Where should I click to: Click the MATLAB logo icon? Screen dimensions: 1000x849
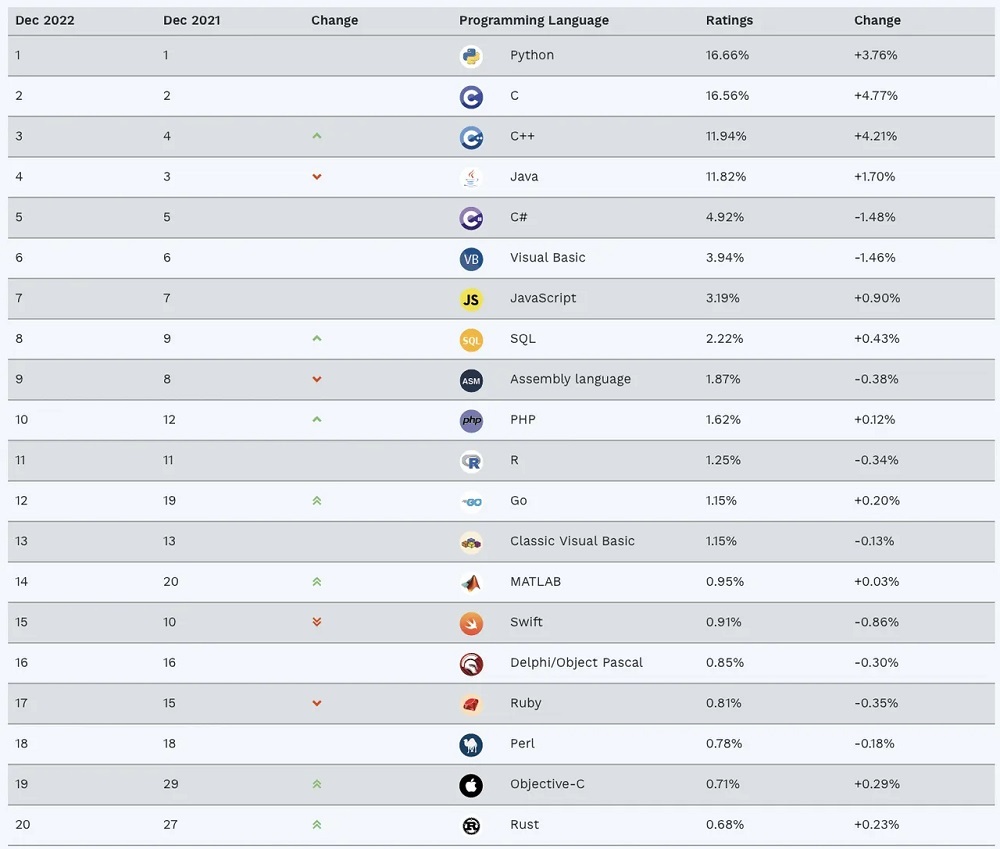471,582
